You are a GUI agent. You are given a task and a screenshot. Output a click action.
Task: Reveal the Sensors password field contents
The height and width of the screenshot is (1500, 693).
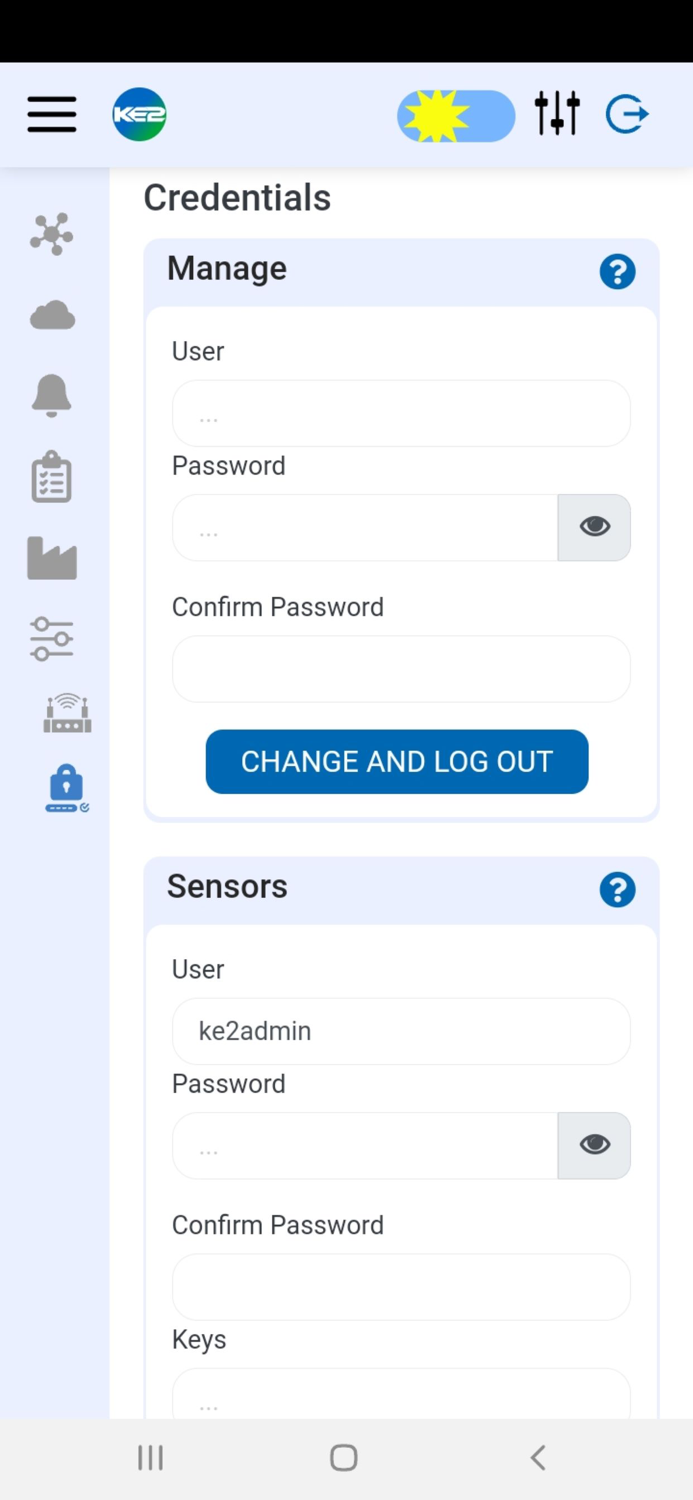pyautogui.click(x=594, y=1144)
